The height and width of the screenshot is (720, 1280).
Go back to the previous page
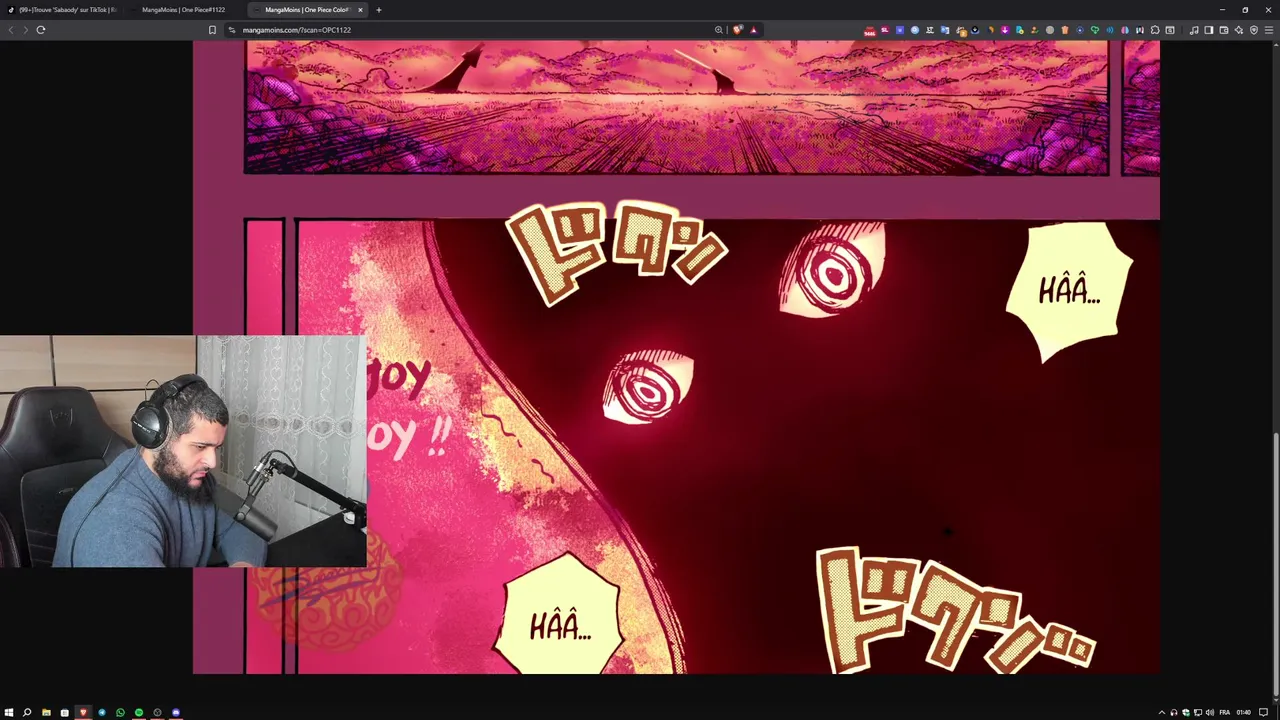click(x=11, y=30)
